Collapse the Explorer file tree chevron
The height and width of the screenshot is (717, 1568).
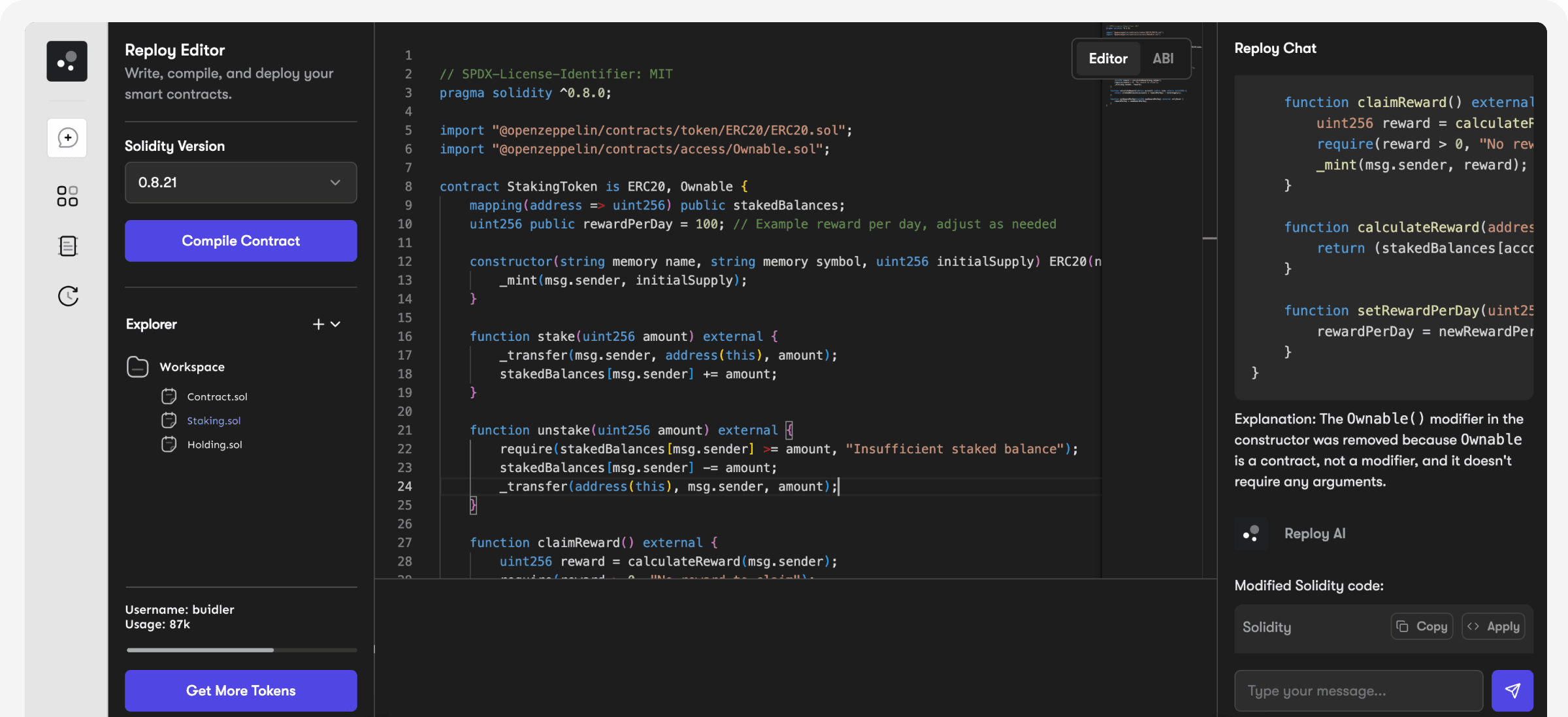point(336,324)
